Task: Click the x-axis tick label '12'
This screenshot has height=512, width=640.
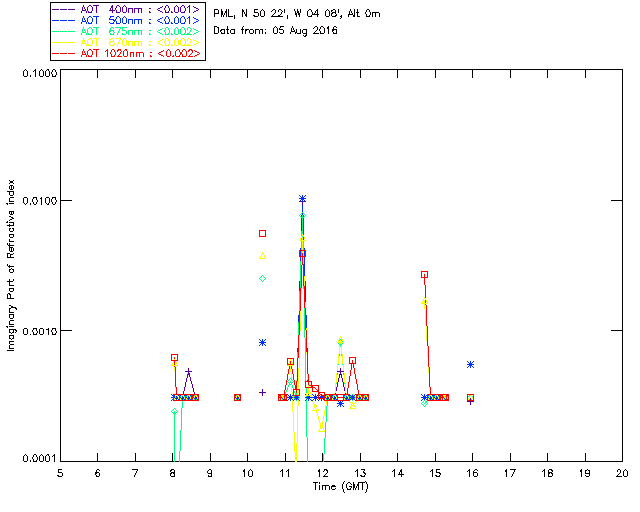Action: (x=322, y=473)
